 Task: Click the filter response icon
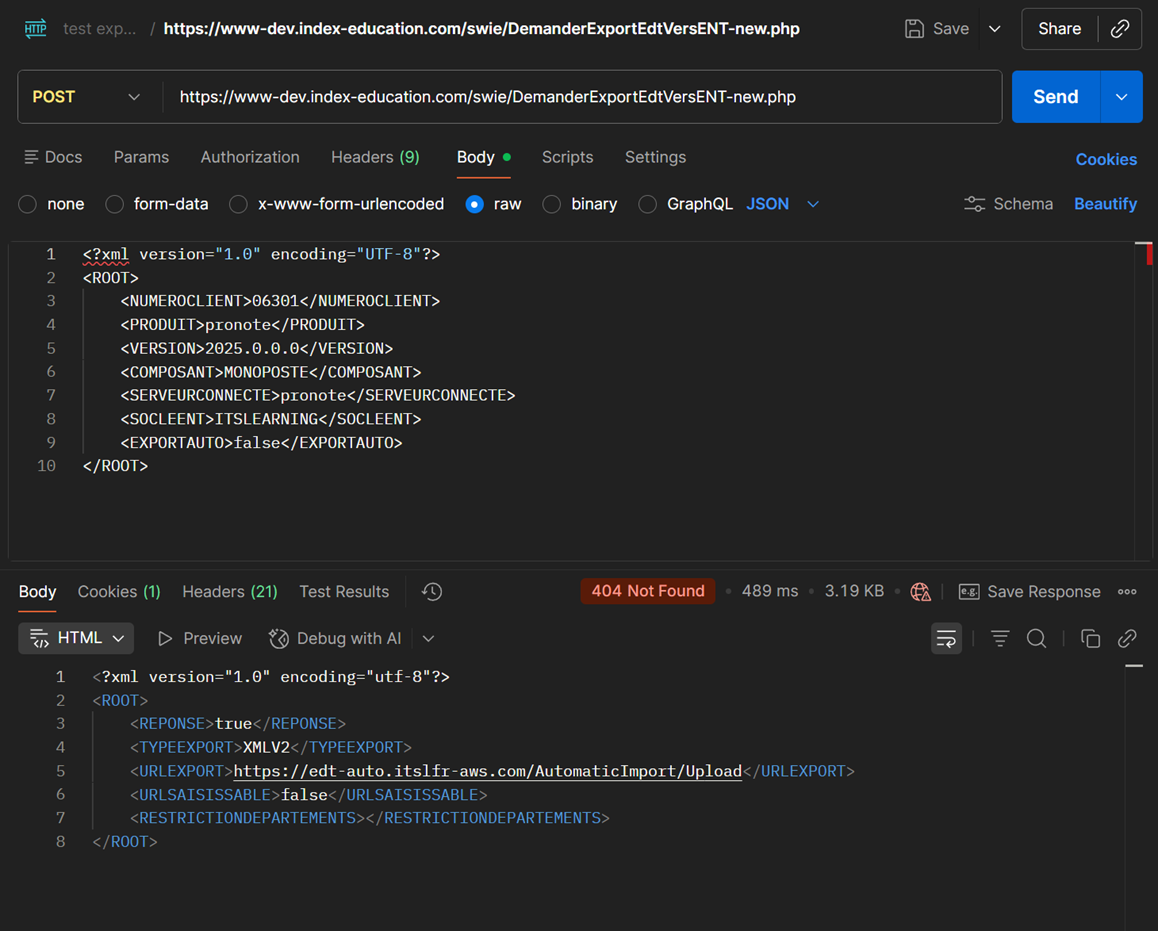(1000, 639)
